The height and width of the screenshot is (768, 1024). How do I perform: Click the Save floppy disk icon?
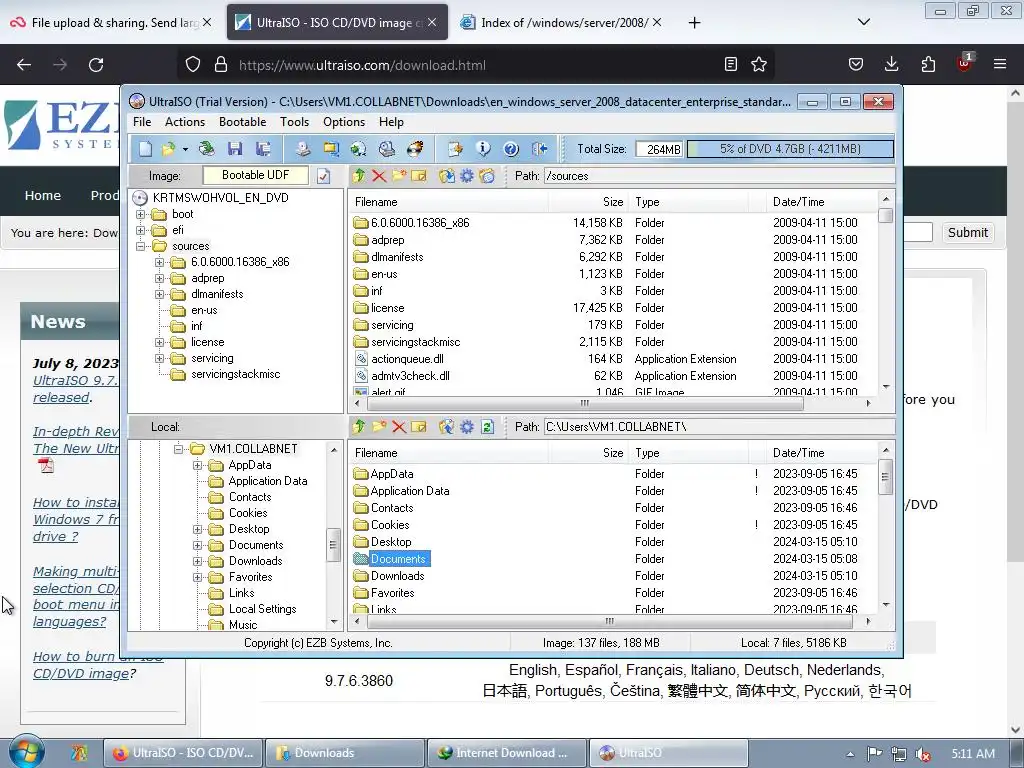[234, 150]
